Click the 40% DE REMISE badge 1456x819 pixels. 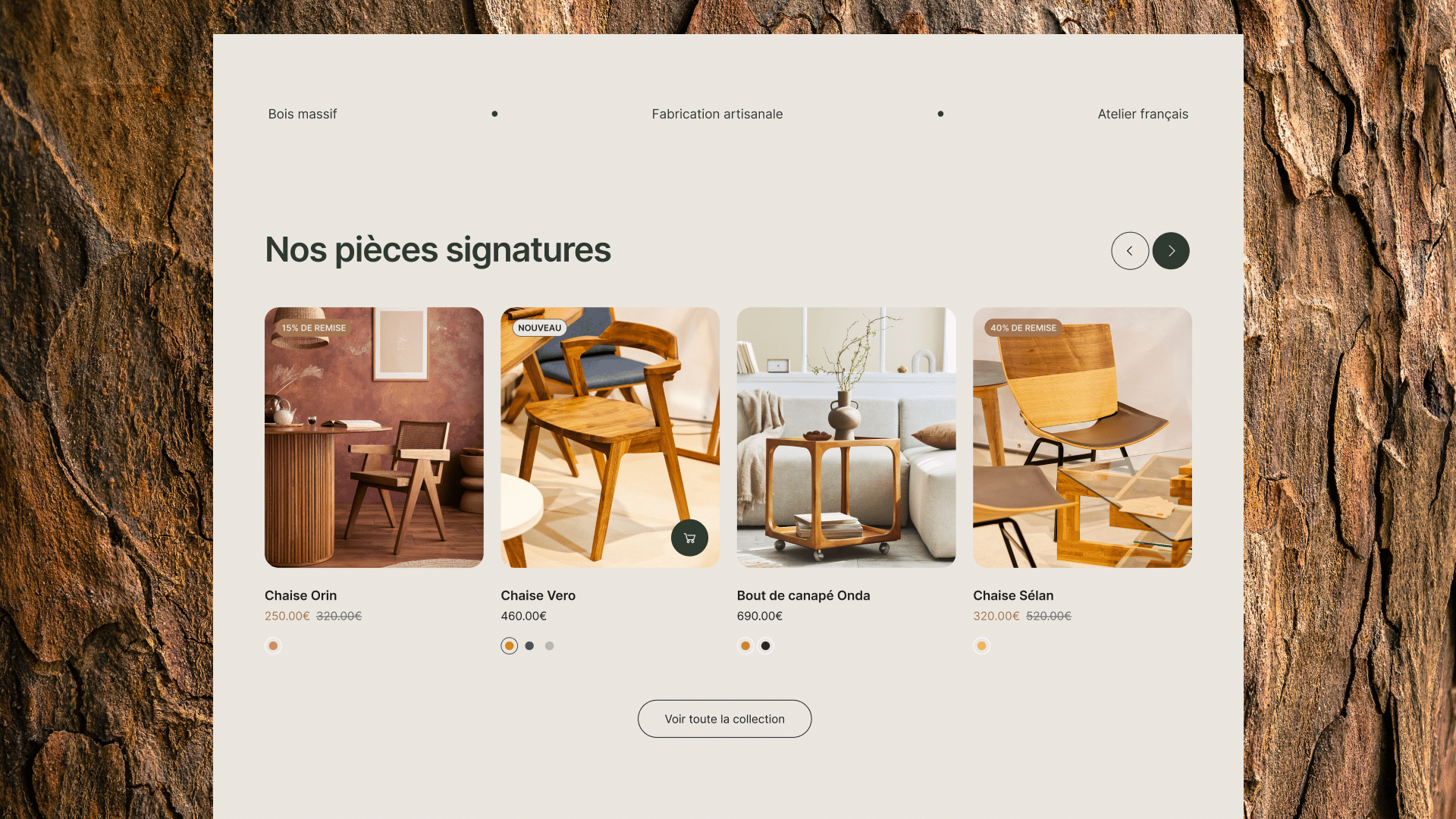pos(1023,328)
